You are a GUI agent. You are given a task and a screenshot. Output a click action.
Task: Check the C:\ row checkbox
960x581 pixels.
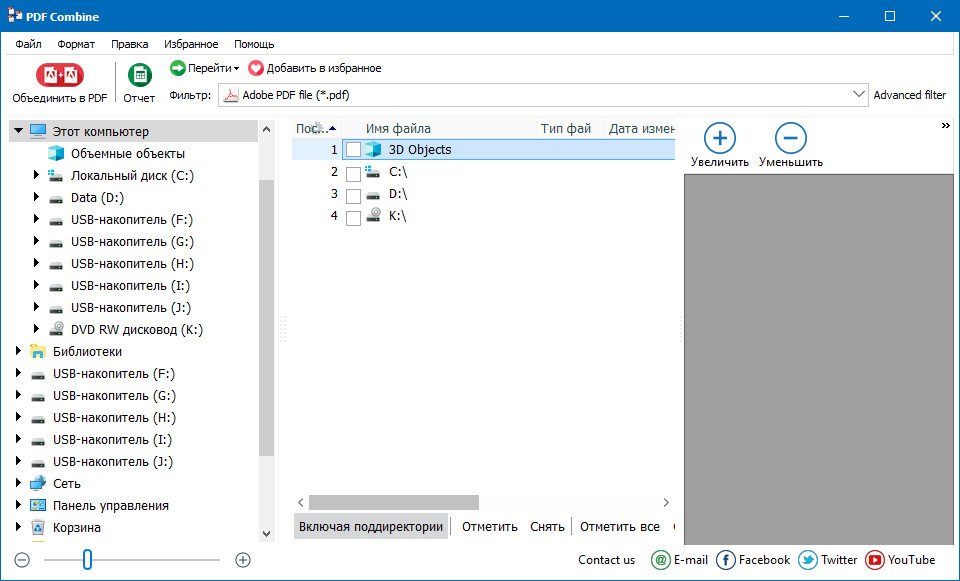point(353,174)
